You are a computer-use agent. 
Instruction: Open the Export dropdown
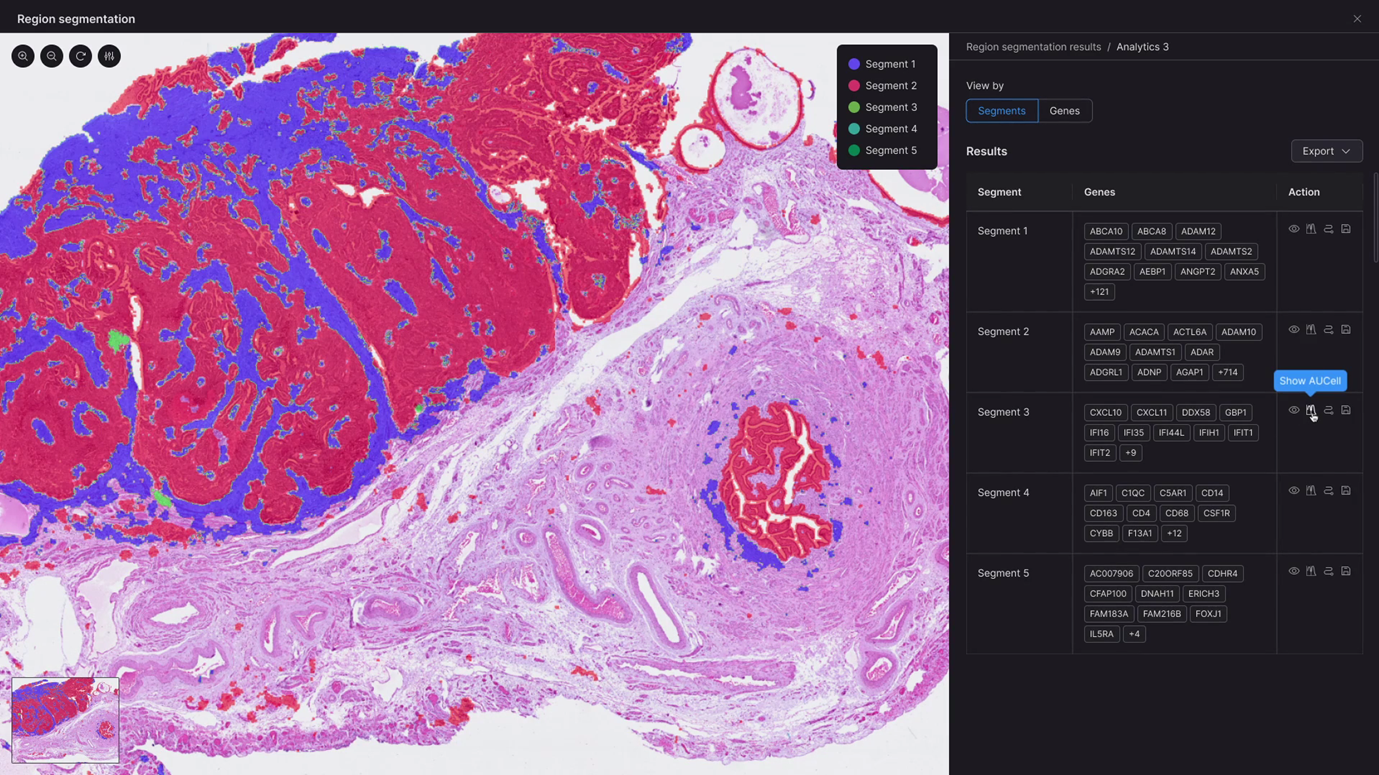[x=1326, y=151]
